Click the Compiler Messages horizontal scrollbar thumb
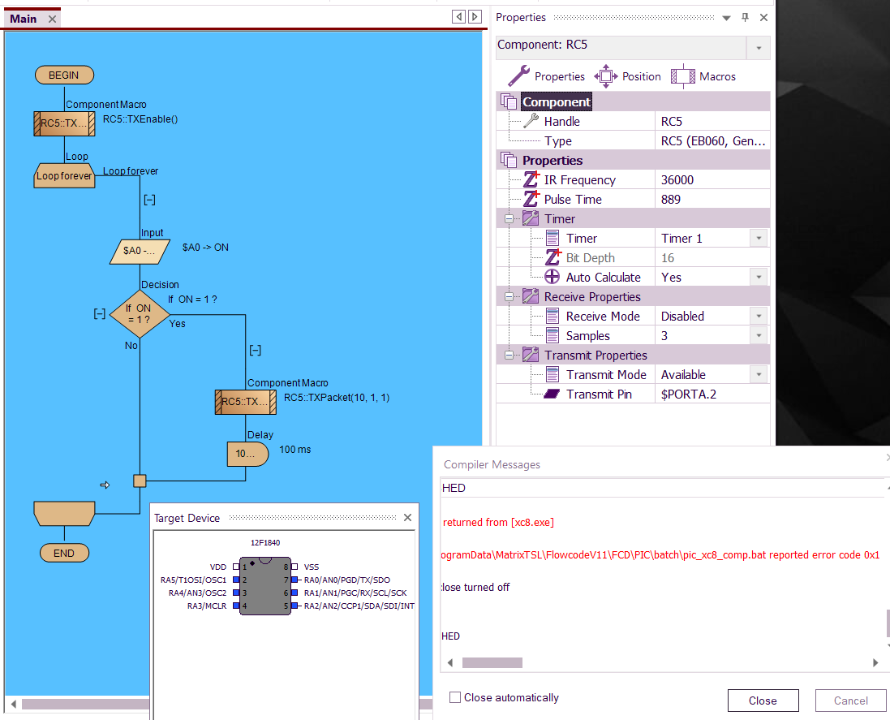890x720 pixels. tap(492, 662)
